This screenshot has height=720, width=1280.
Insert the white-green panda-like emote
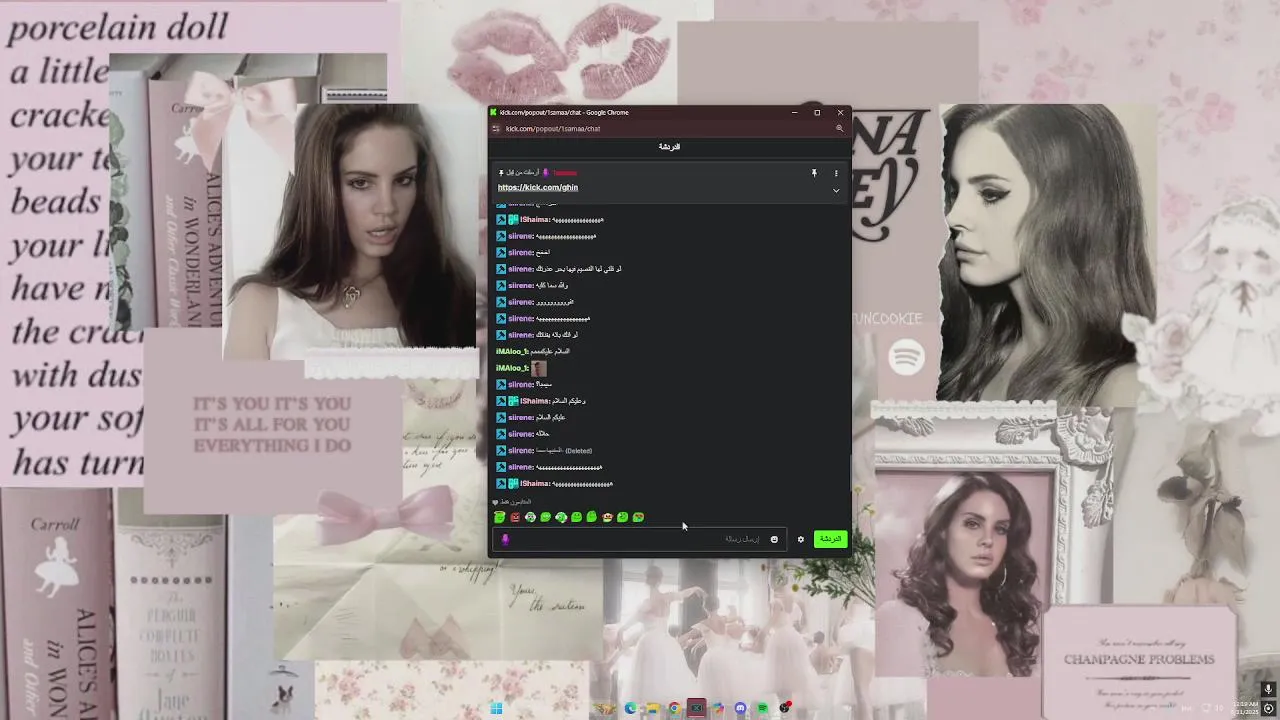click(x=530, y=517)
